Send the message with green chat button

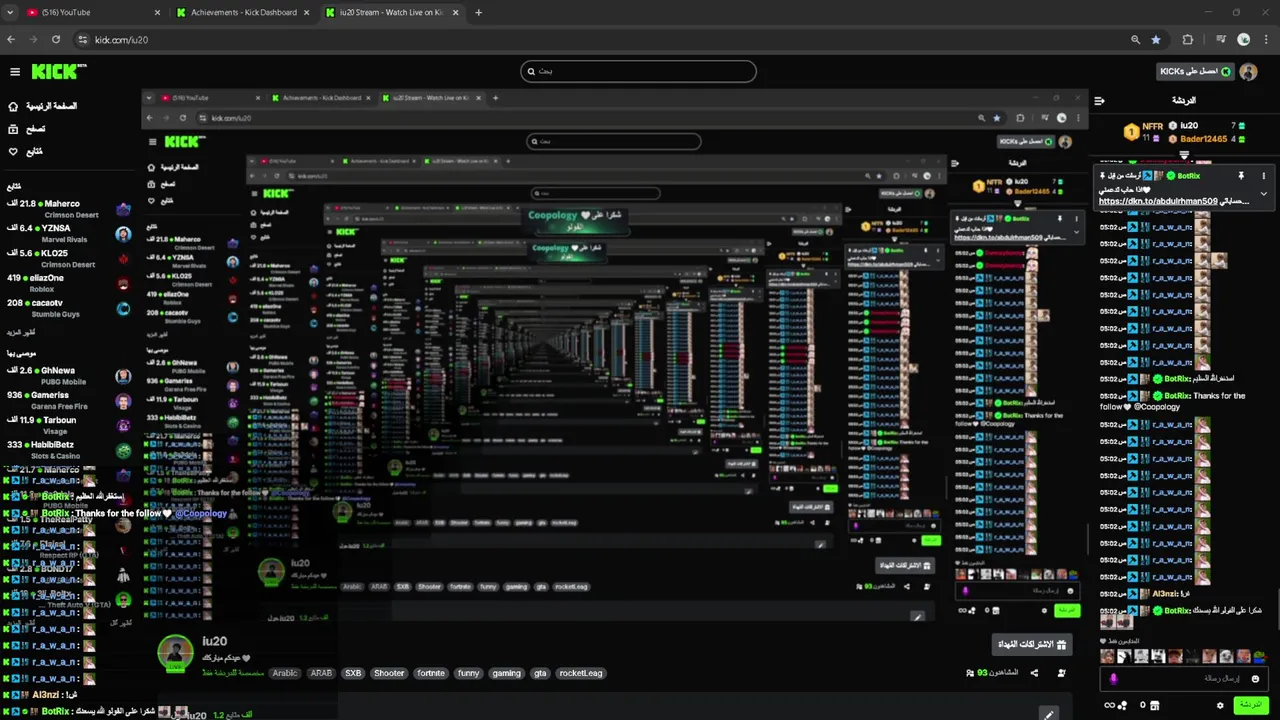1250,705
